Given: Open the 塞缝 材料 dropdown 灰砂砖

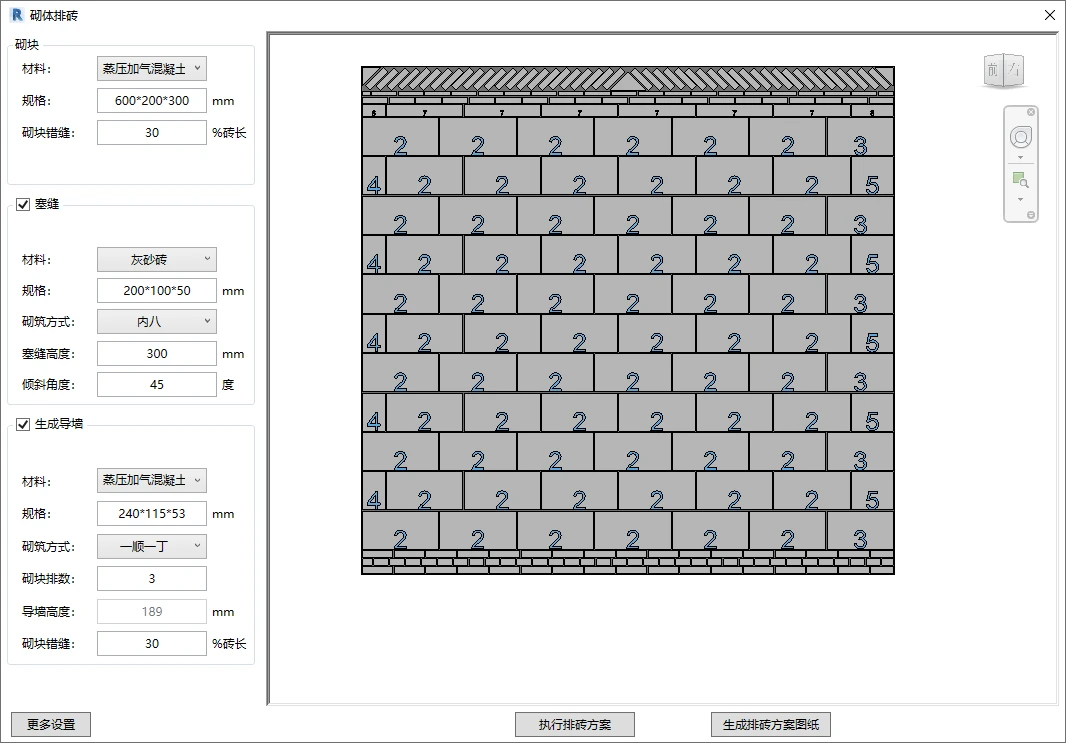Looking at the screenshot, I should click(x=157, y=259).
